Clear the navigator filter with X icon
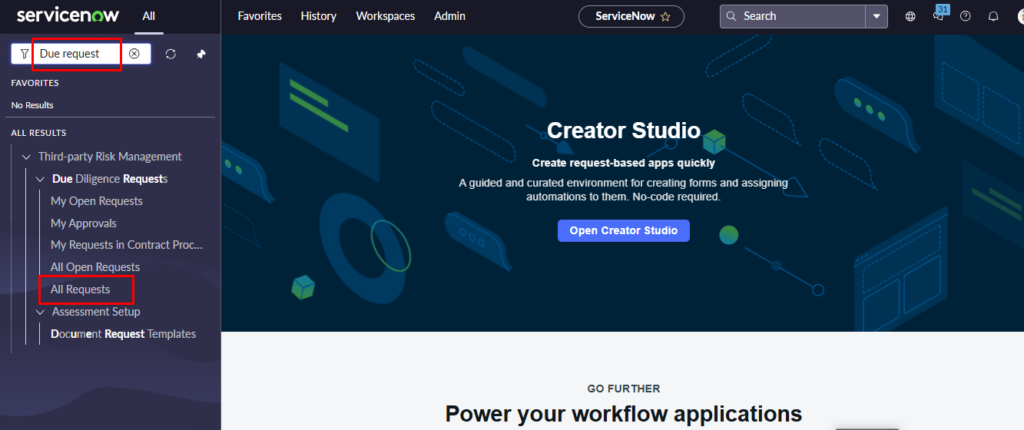1024x430 pixels. click(134, 53)
